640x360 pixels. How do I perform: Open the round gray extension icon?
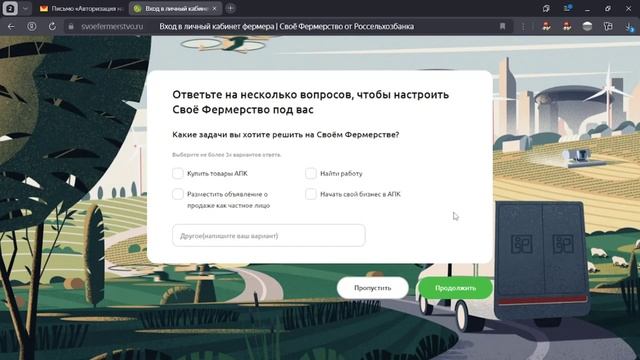587,27
